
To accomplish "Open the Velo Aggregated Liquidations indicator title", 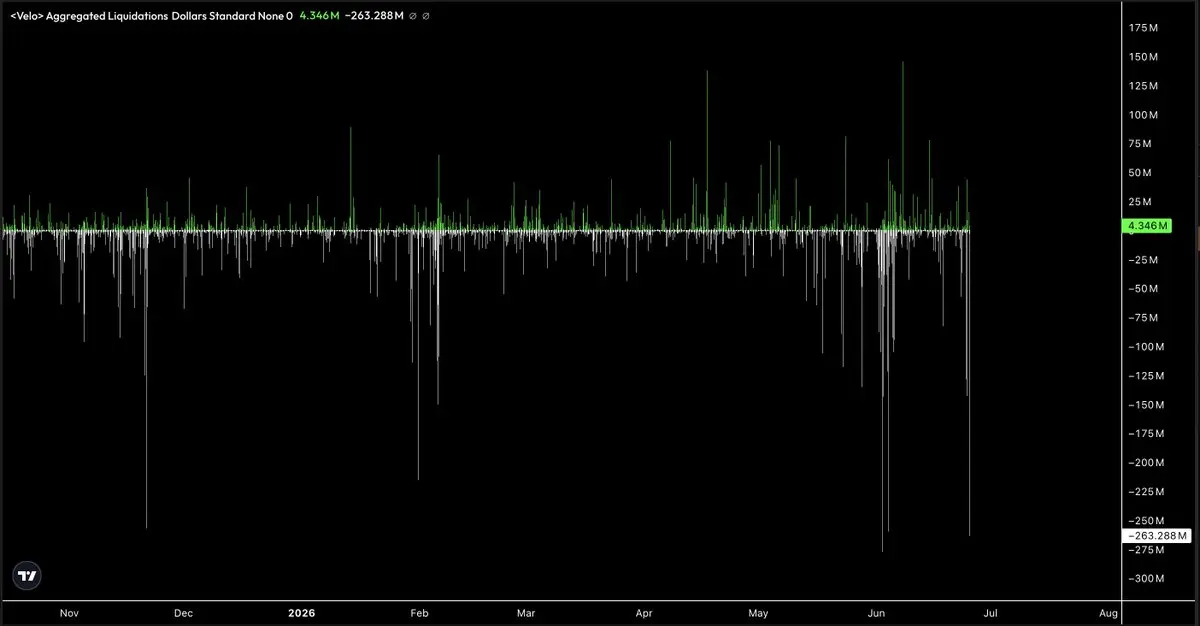I will click(152, 17).
